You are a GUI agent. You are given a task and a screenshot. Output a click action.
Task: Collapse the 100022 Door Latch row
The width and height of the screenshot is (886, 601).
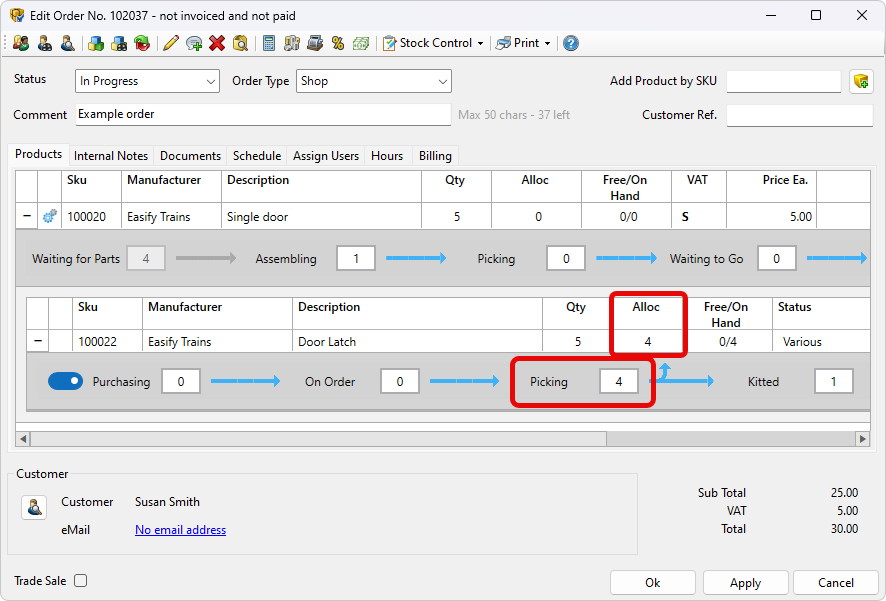coord(38,342)
